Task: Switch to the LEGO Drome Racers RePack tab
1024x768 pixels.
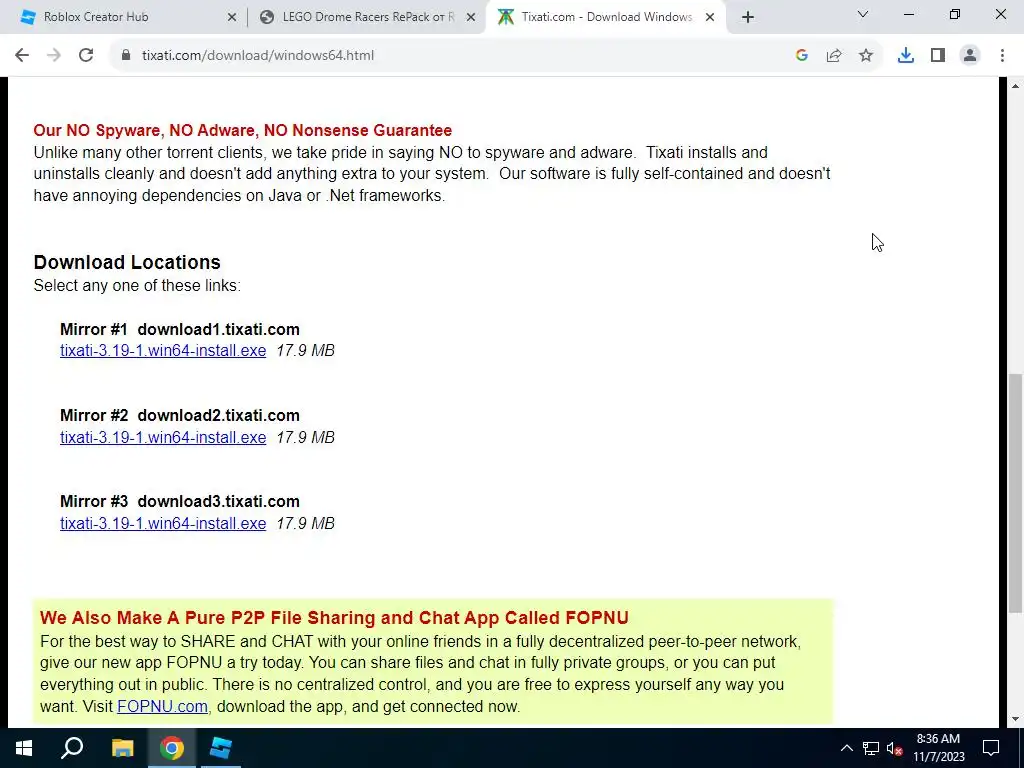Action: tap(367, 17)
